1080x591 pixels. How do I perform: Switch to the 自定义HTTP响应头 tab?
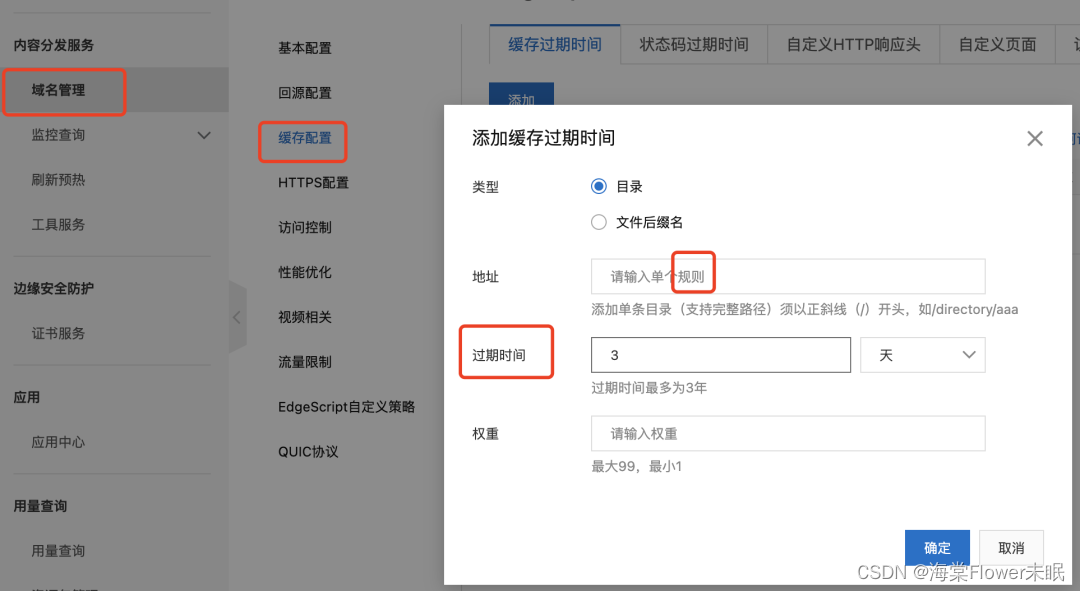tap(853, 44)
